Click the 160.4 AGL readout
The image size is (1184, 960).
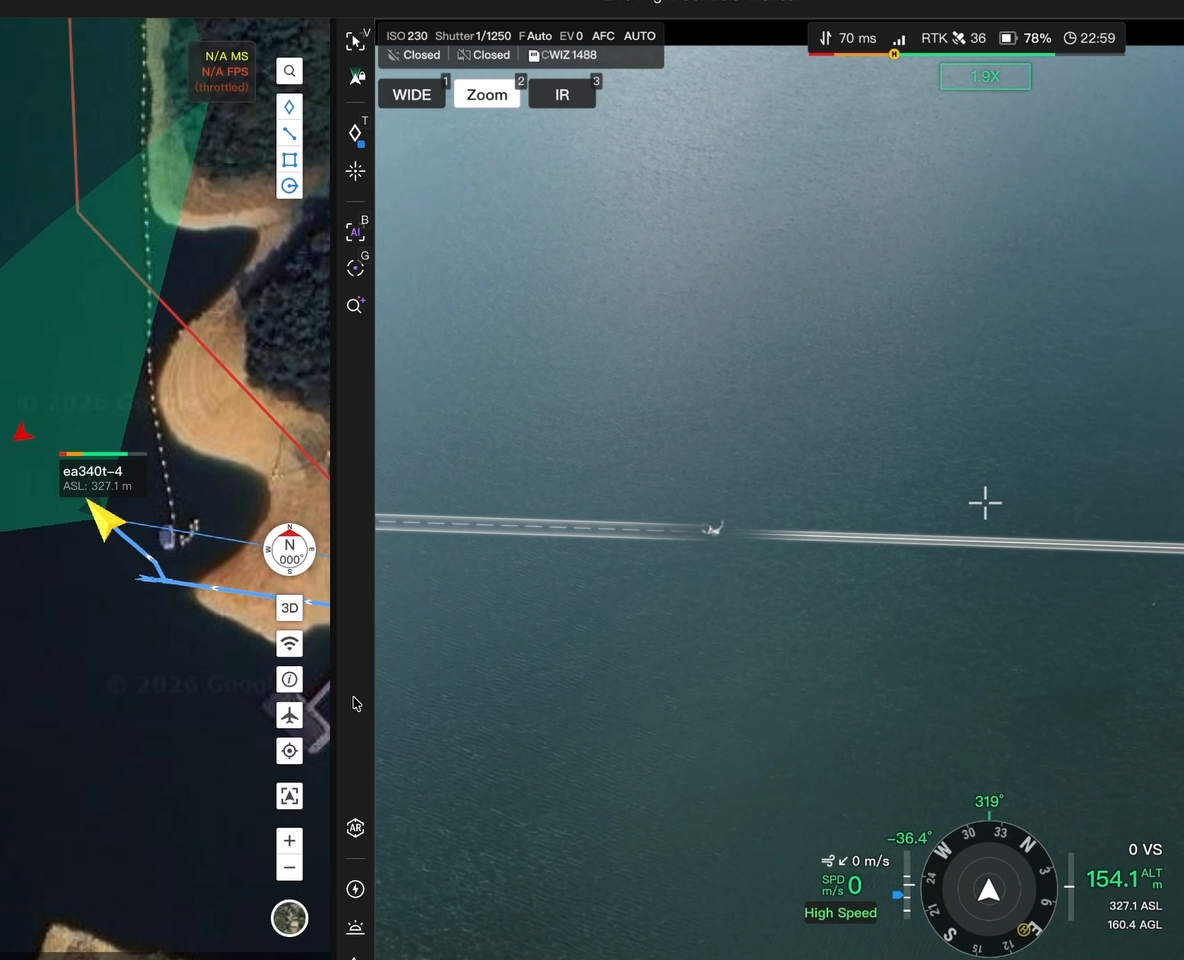point(1134,925)
